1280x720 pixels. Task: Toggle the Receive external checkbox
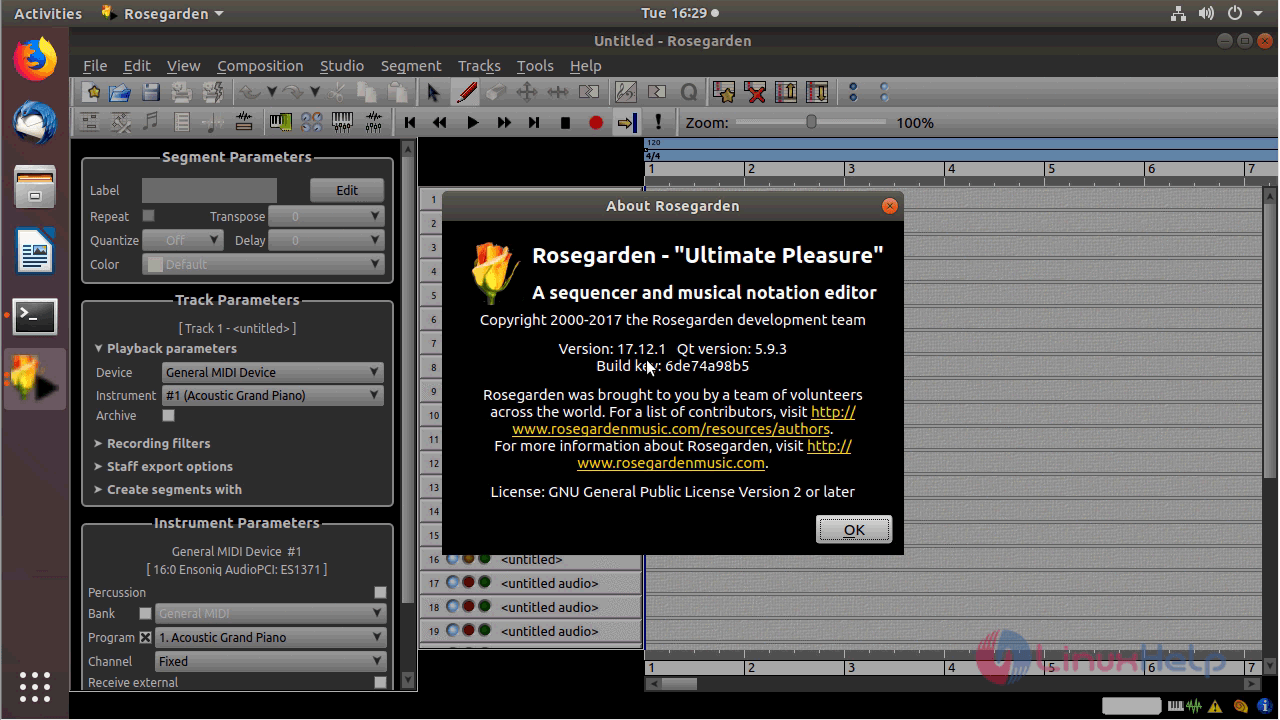(380, 682)
